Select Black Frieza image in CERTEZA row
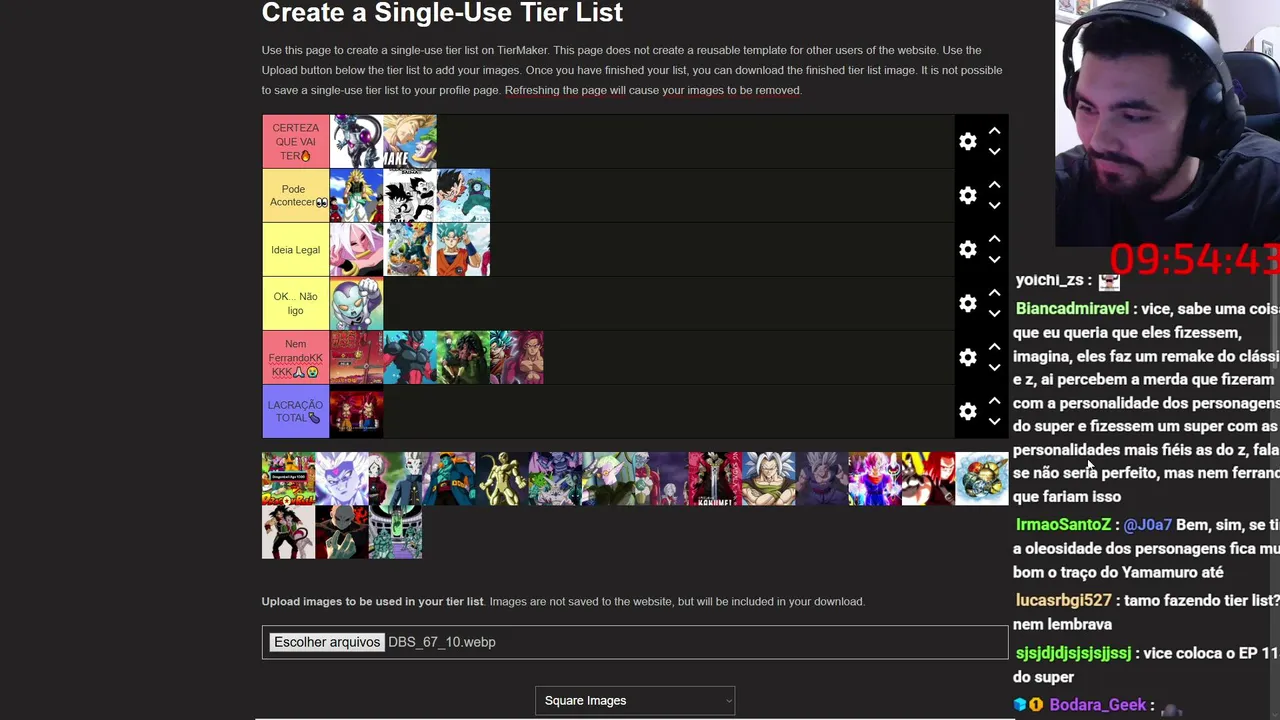The height and width of the screenshot is (720, 1280). point(356,142)
